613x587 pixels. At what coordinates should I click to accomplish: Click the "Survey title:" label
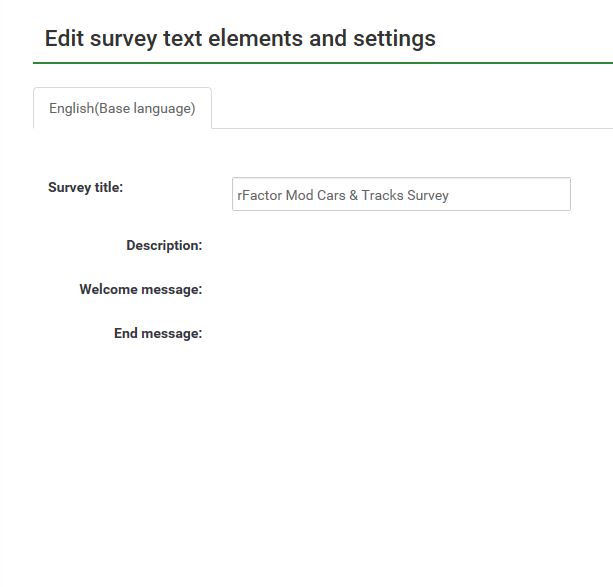(x=85, y=187)
